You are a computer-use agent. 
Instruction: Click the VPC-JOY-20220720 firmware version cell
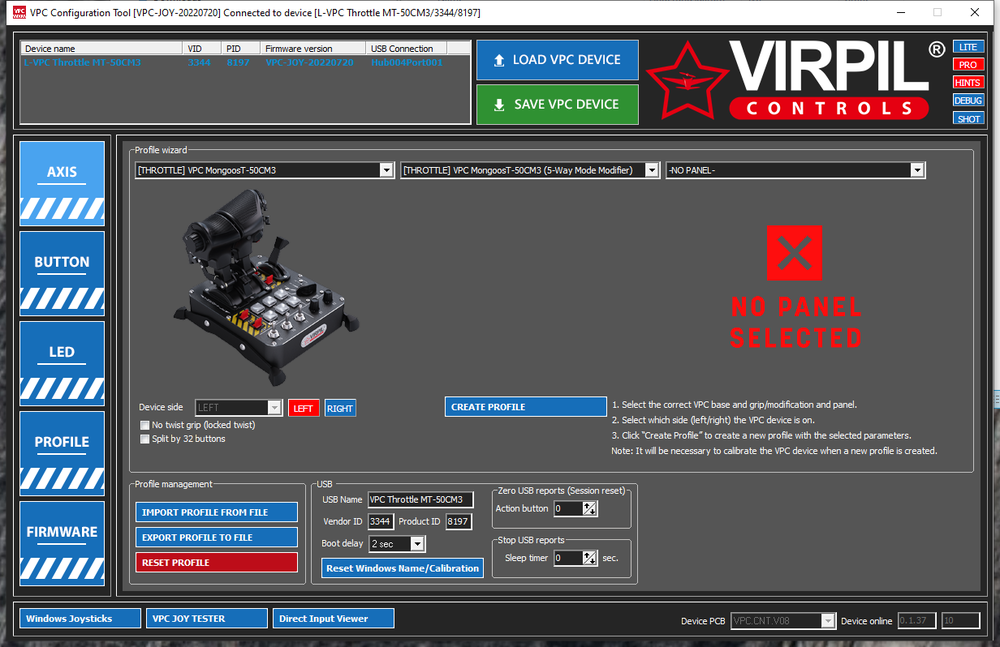coord(309,63)
